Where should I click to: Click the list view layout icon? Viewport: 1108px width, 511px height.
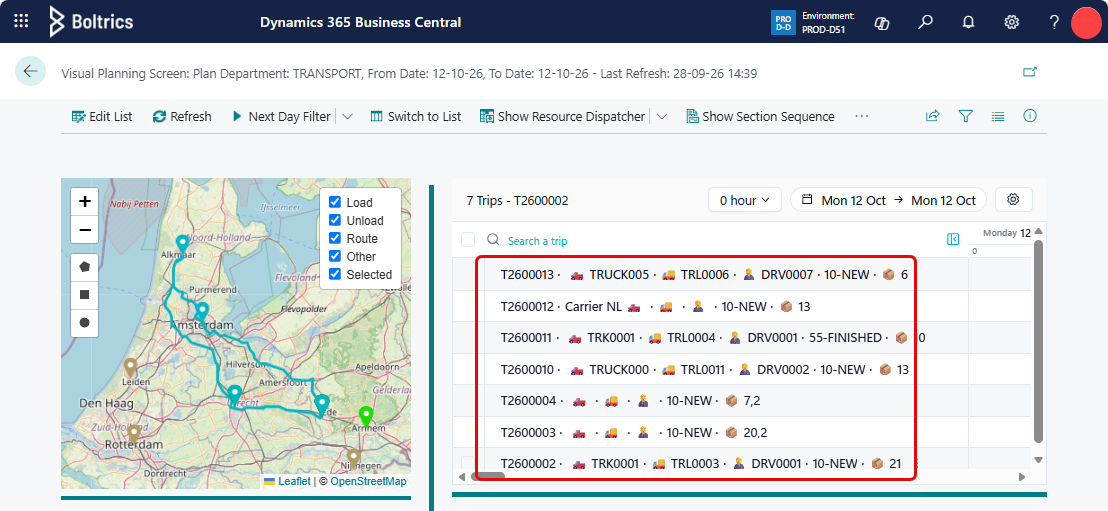[x=998, y=116]
